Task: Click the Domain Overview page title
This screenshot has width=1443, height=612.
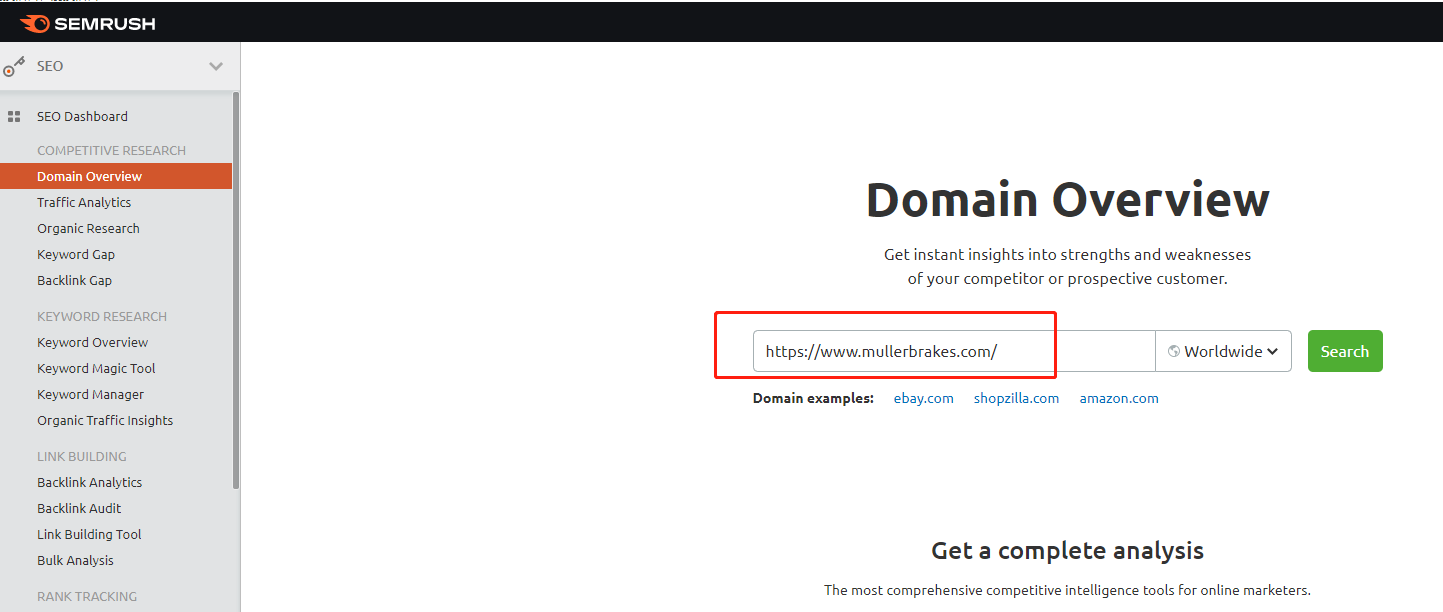Action: pos(1068,200)
